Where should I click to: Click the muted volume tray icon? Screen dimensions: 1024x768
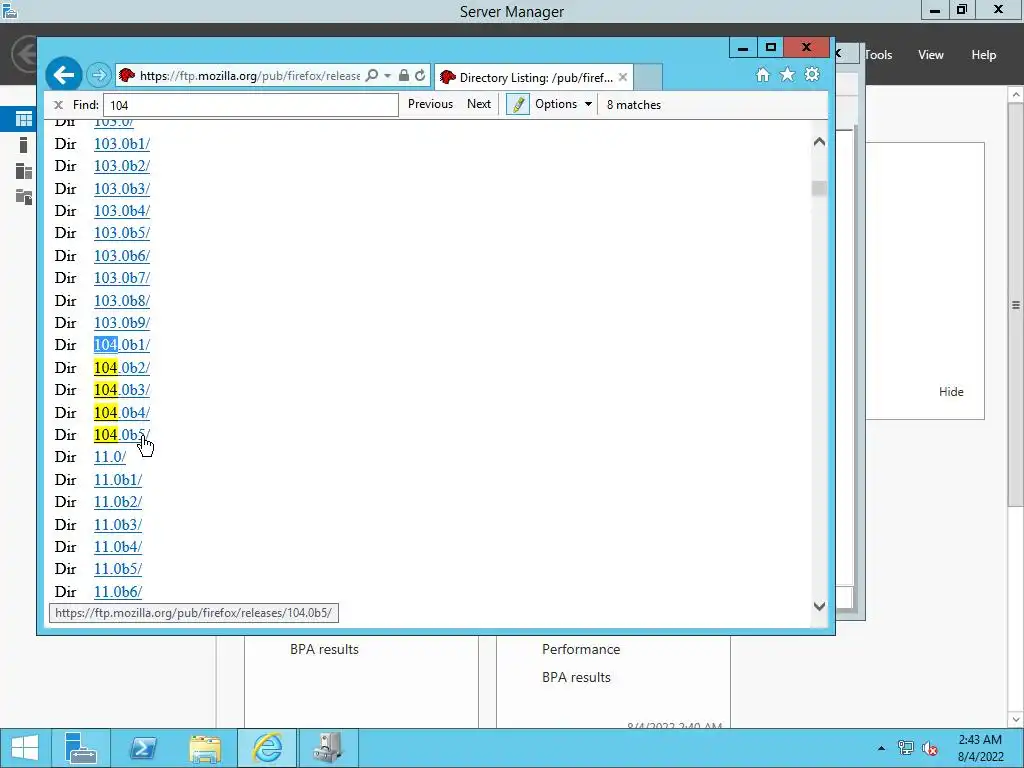coord(930,748)
